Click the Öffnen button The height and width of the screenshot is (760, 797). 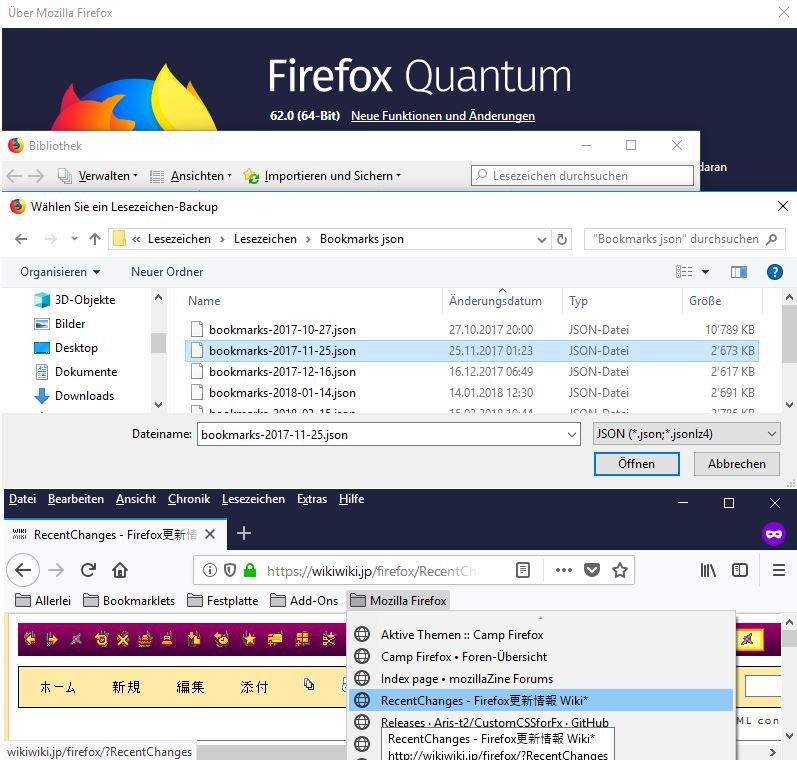coord(636,464)
